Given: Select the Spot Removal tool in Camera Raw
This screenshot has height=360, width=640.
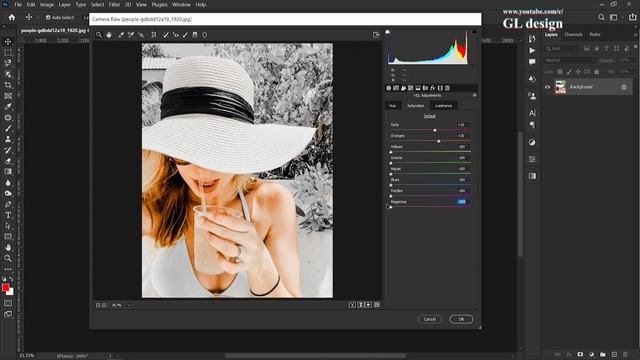Looking at the screenshot, I should (x=166, y=35).
